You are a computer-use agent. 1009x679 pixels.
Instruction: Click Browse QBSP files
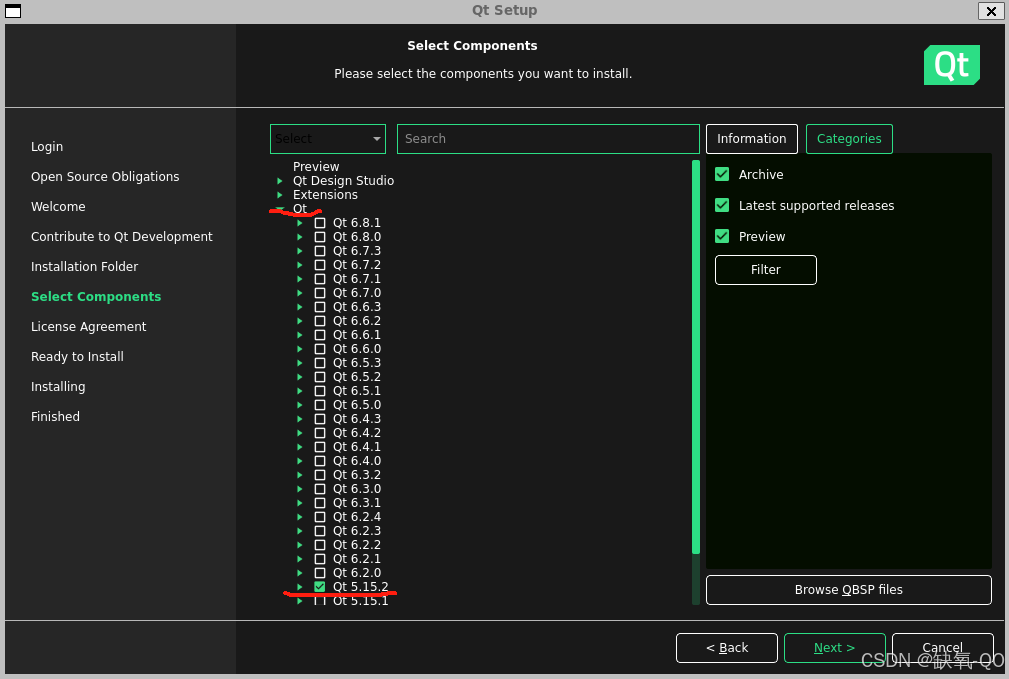tap(848, 589)
